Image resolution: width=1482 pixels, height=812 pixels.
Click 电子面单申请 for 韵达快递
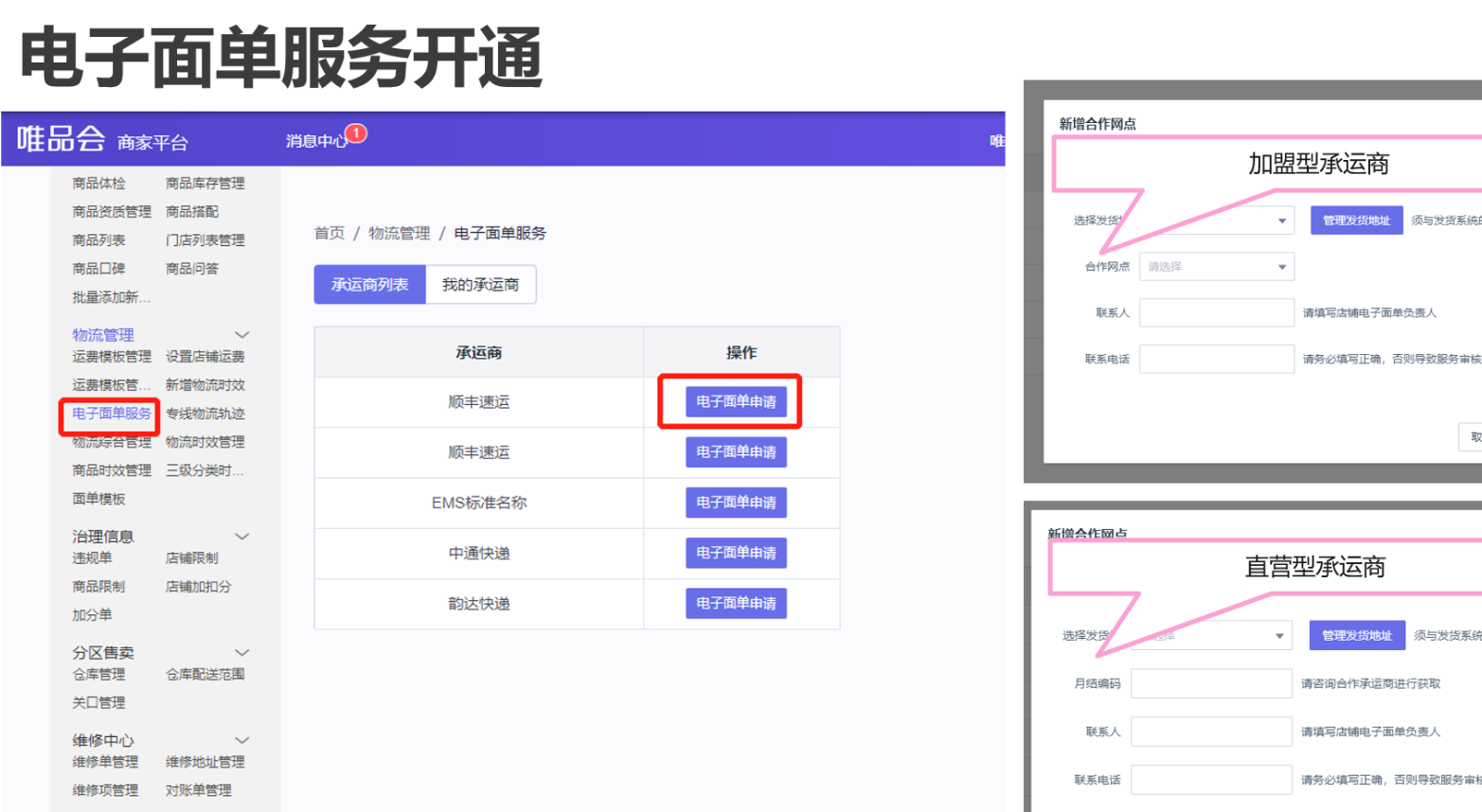(x=736, y=603)
